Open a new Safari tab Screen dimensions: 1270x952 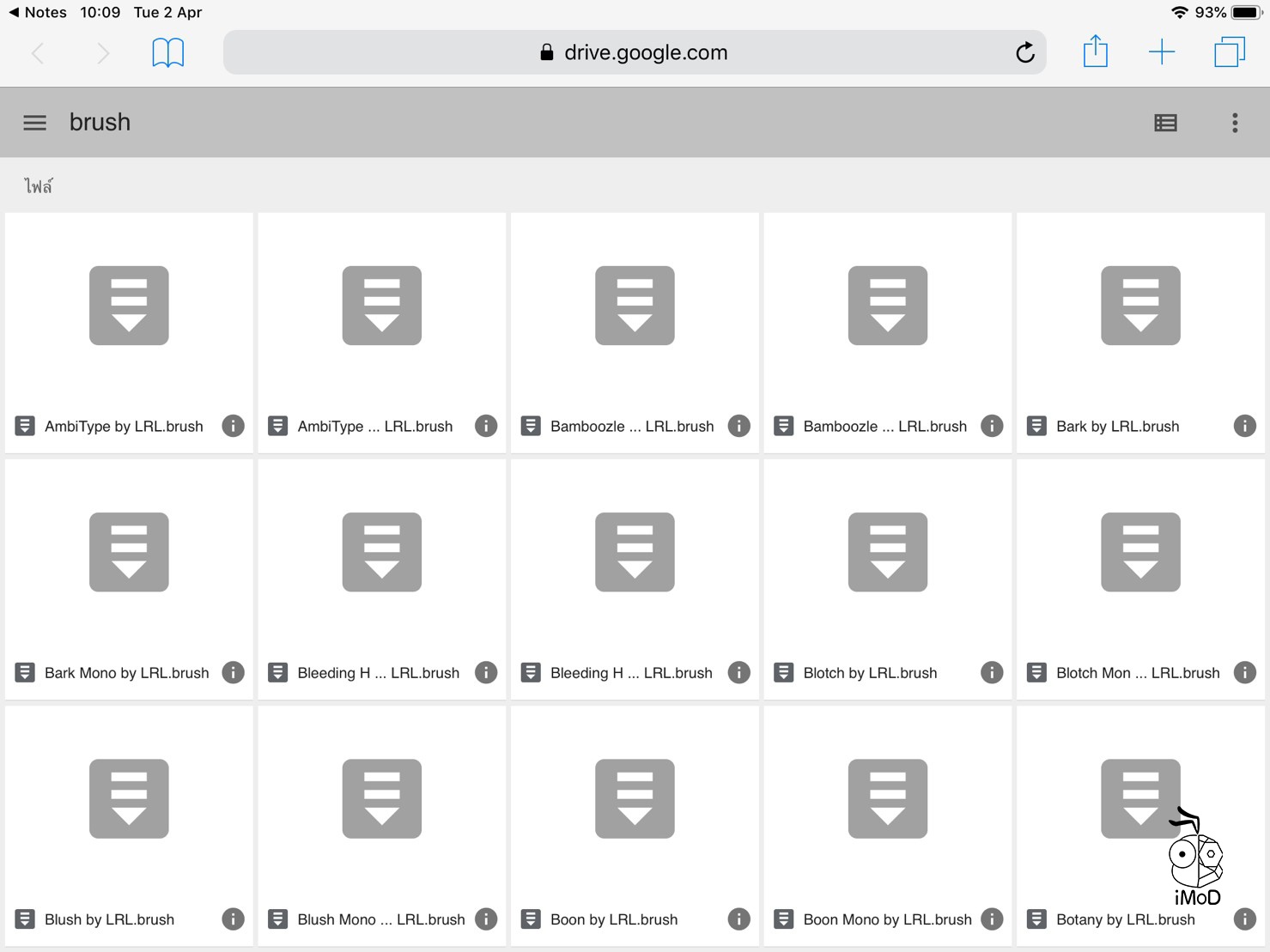click(1161, 52)
